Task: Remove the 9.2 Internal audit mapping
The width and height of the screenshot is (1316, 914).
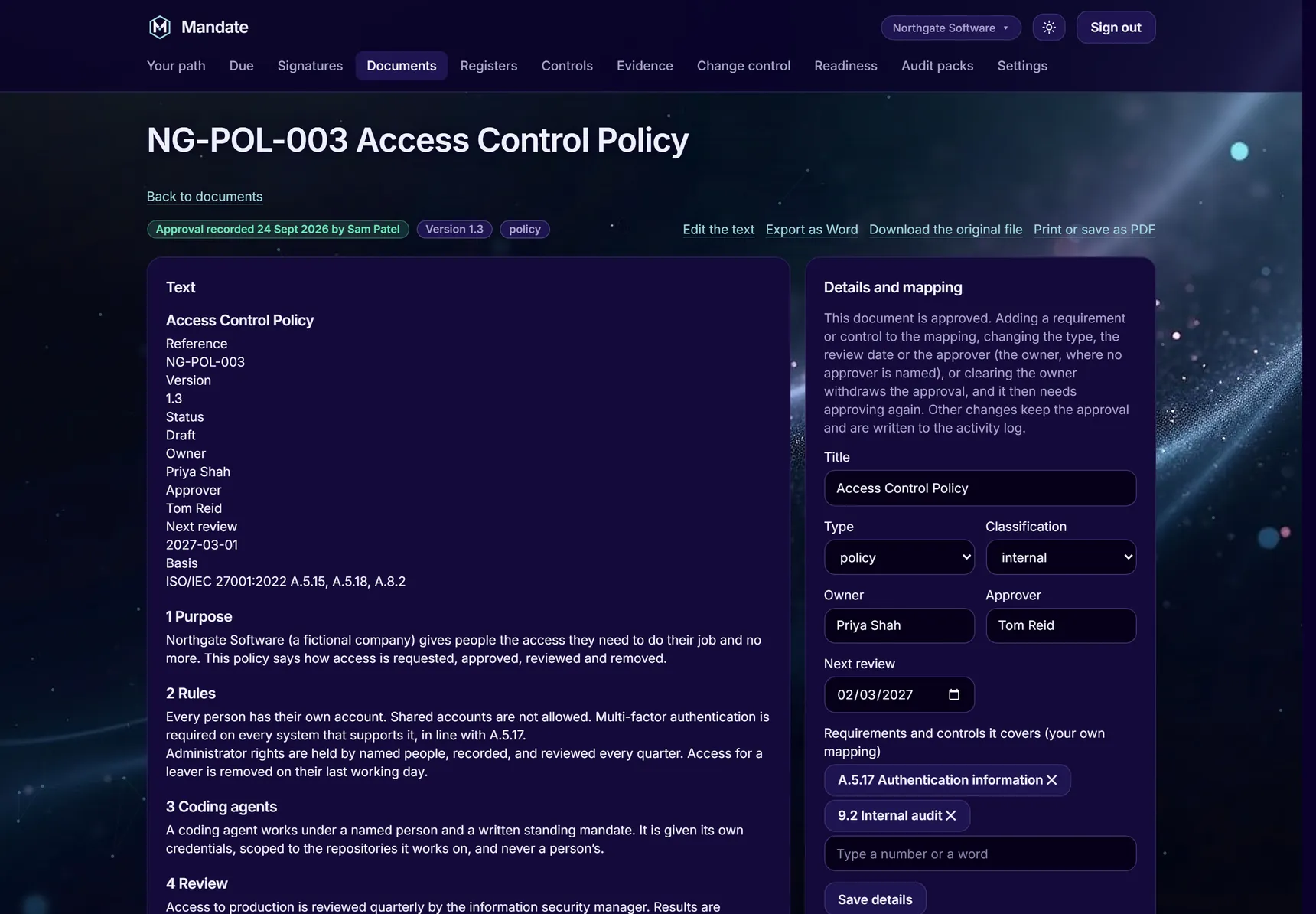Action: point(951,816)
